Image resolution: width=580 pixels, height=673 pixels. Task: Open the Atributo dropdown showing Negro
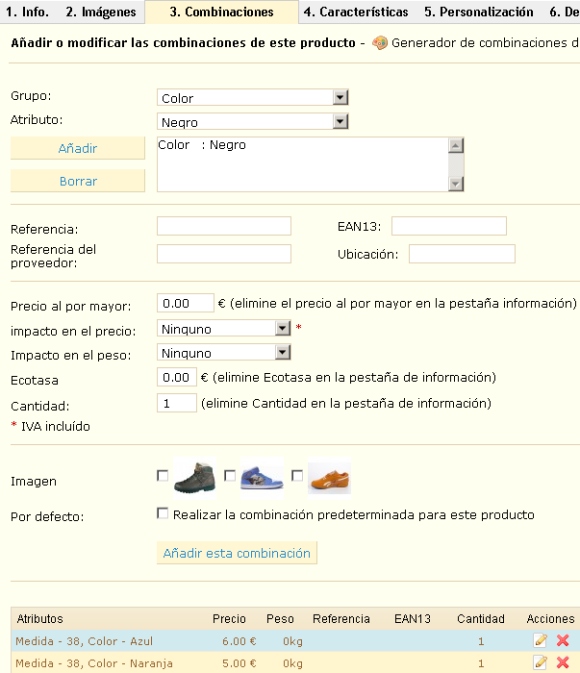click(x=253, y=122)
